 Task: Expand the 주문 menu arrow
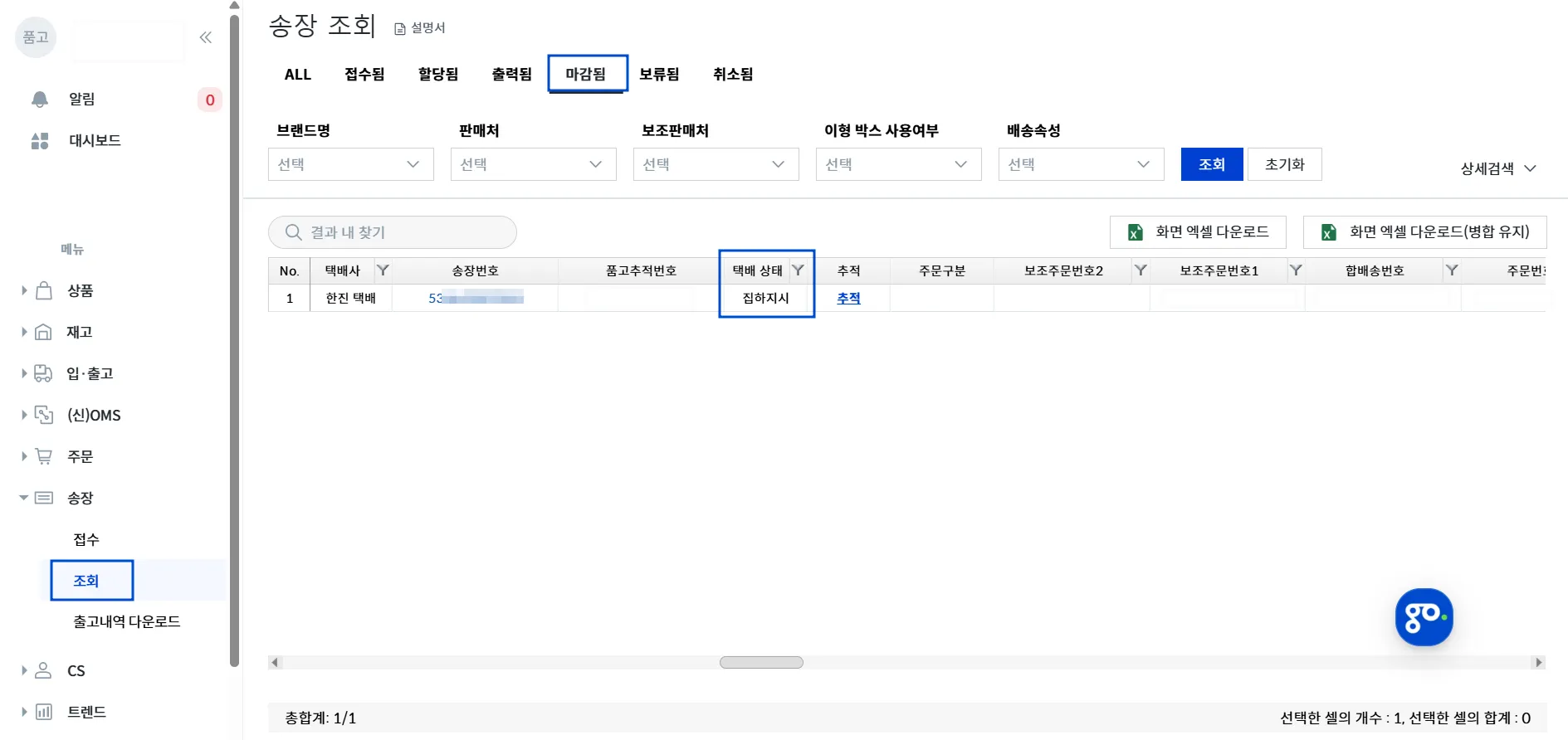click(24, 456)
